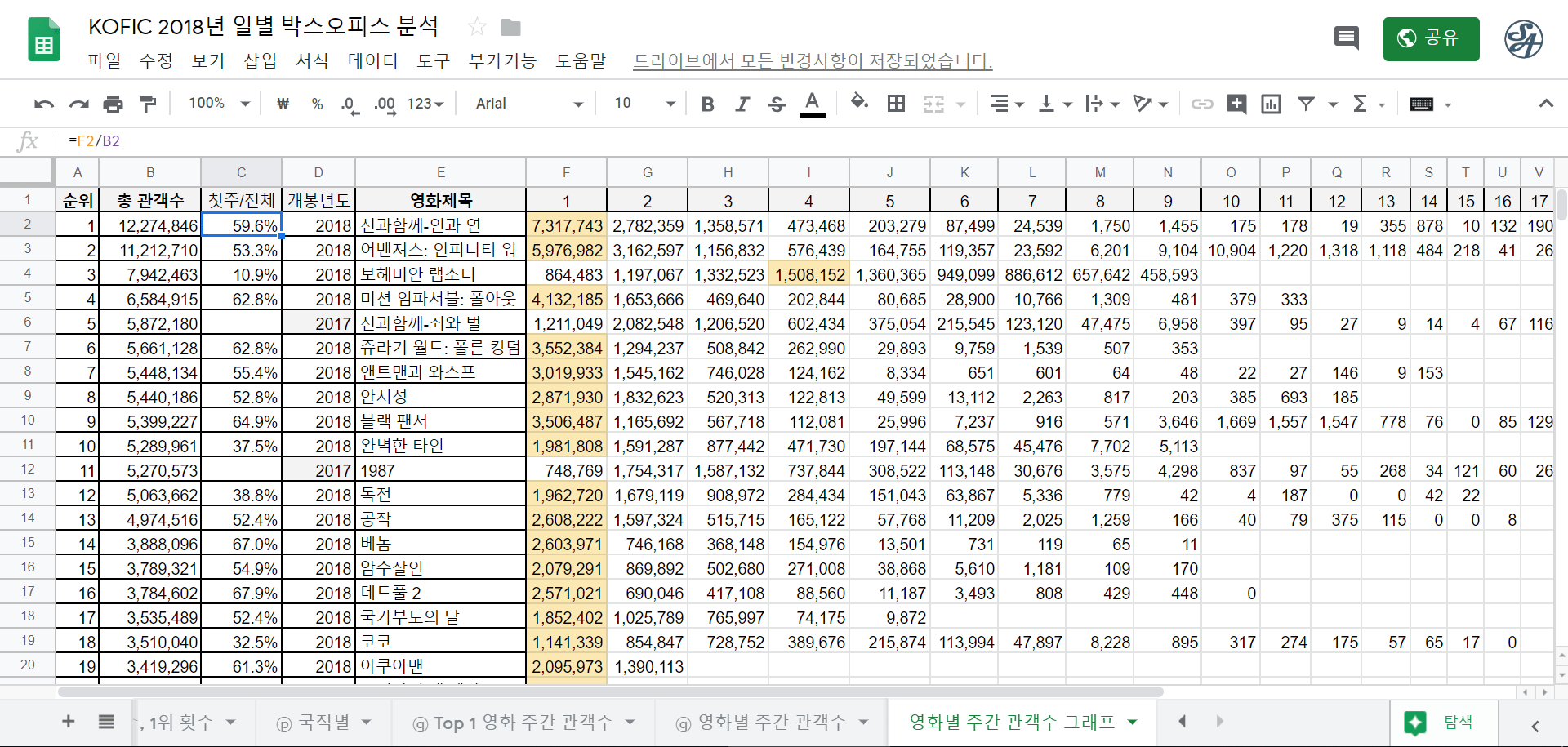Open the comments history speech bubble
This screenshot has width=1568, height=747.
(x=1346, y=38)
